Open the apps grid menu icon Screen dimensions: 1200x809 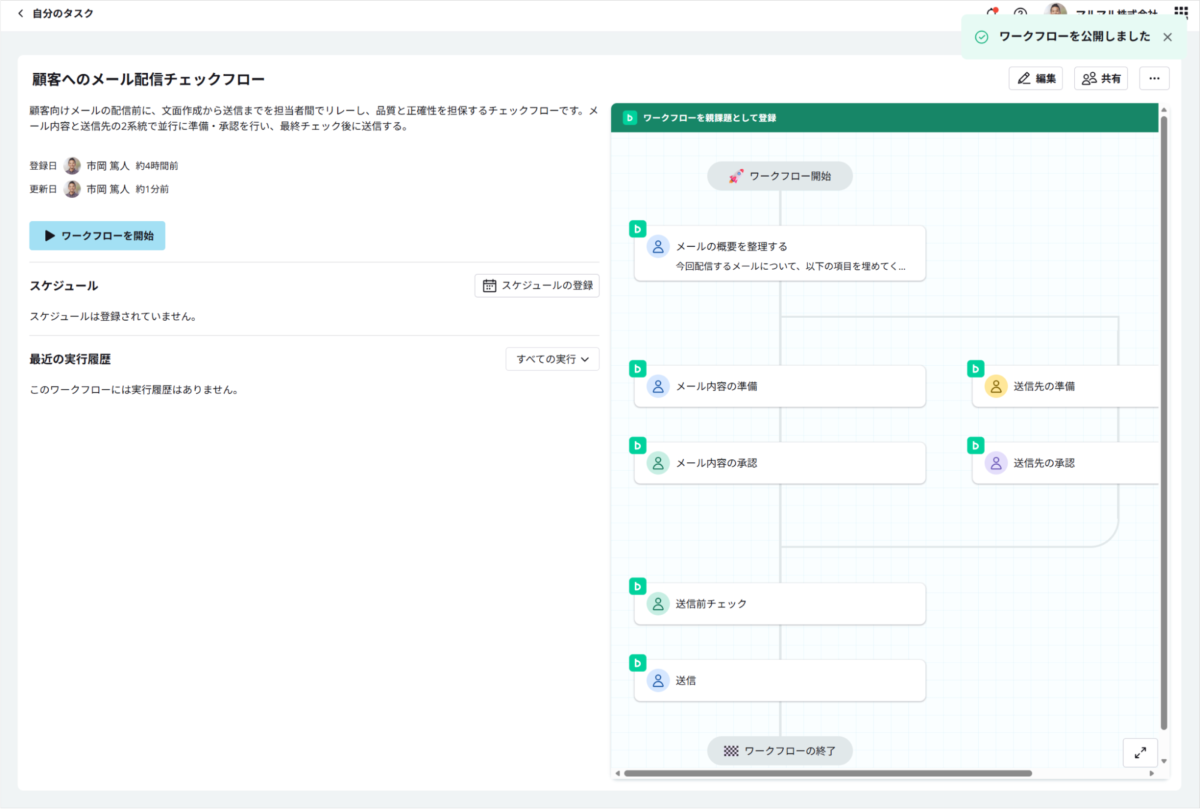(1181, 13)
